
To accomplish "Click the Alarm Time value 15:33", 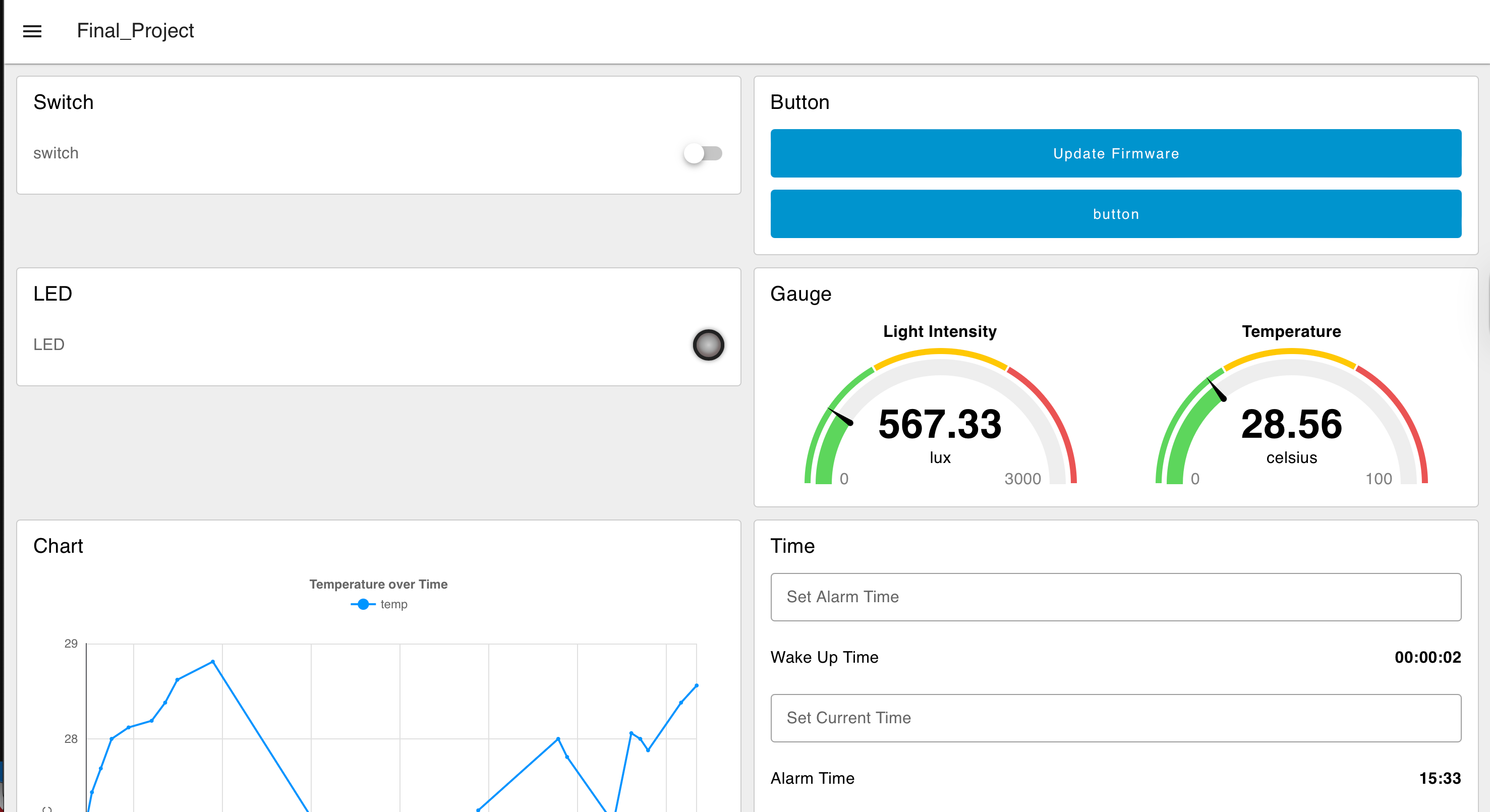I will pyautogui.click(x=1440, y=778).
